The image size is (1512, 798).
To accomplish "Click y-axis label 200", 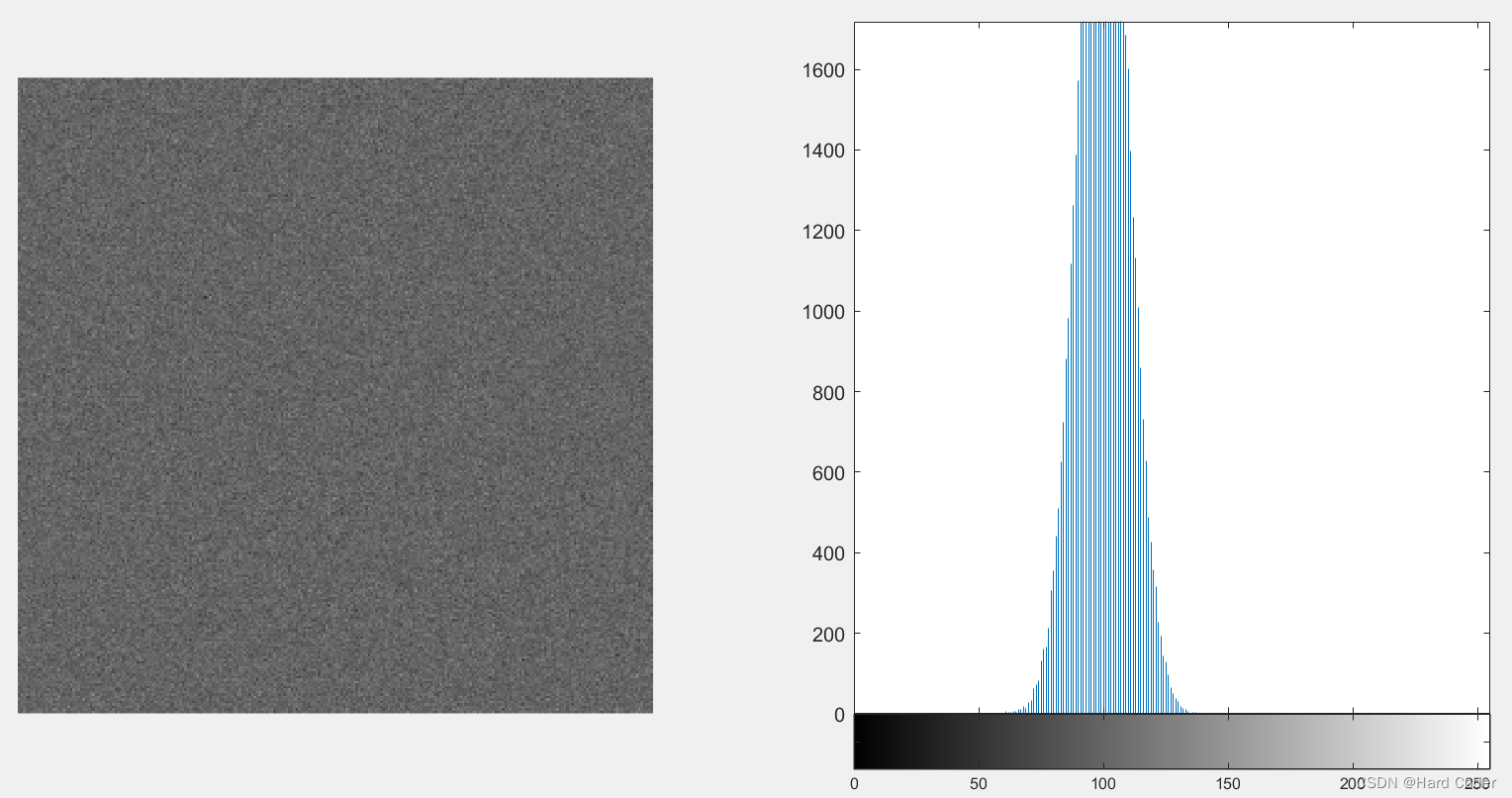I will (x=829, y=635).
